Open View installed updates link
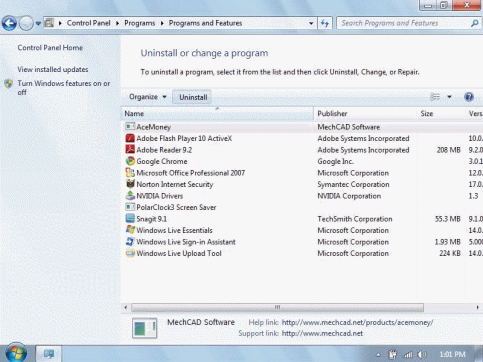The width and height of the screenshot is (483, 362). point(53,69)
